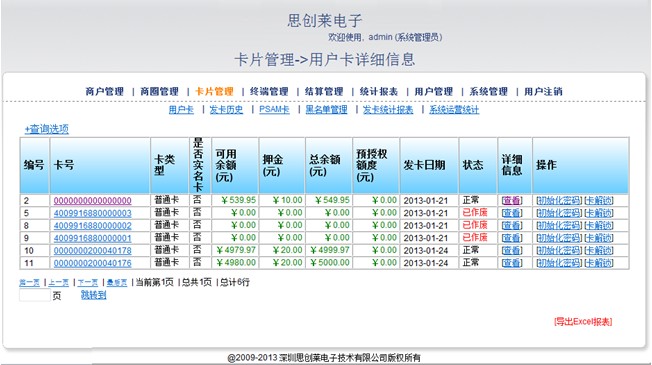Open card number 0000000000000000
This screenshot has width=652, height=365.
pos(93,201)
